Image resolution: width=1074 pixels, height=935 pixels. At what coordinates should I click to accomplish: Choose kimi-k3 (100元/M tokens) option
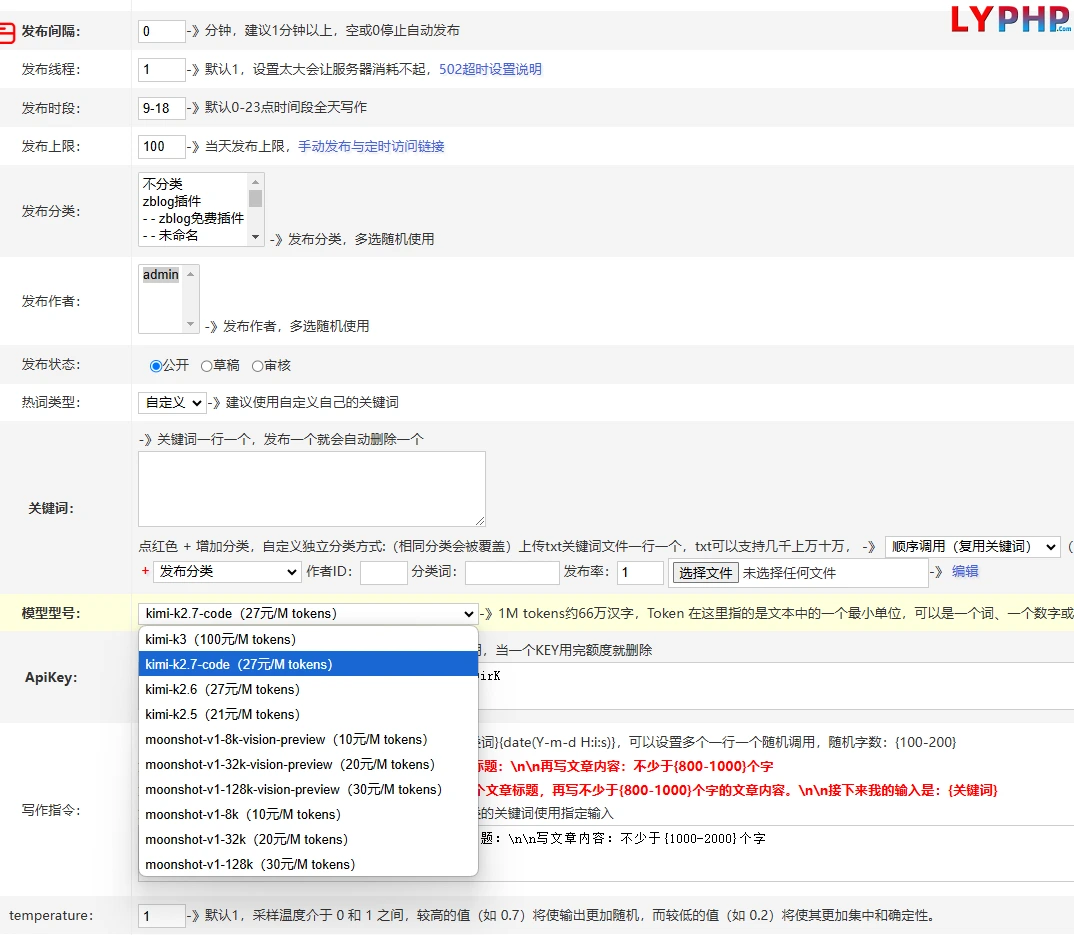point(308,639)
